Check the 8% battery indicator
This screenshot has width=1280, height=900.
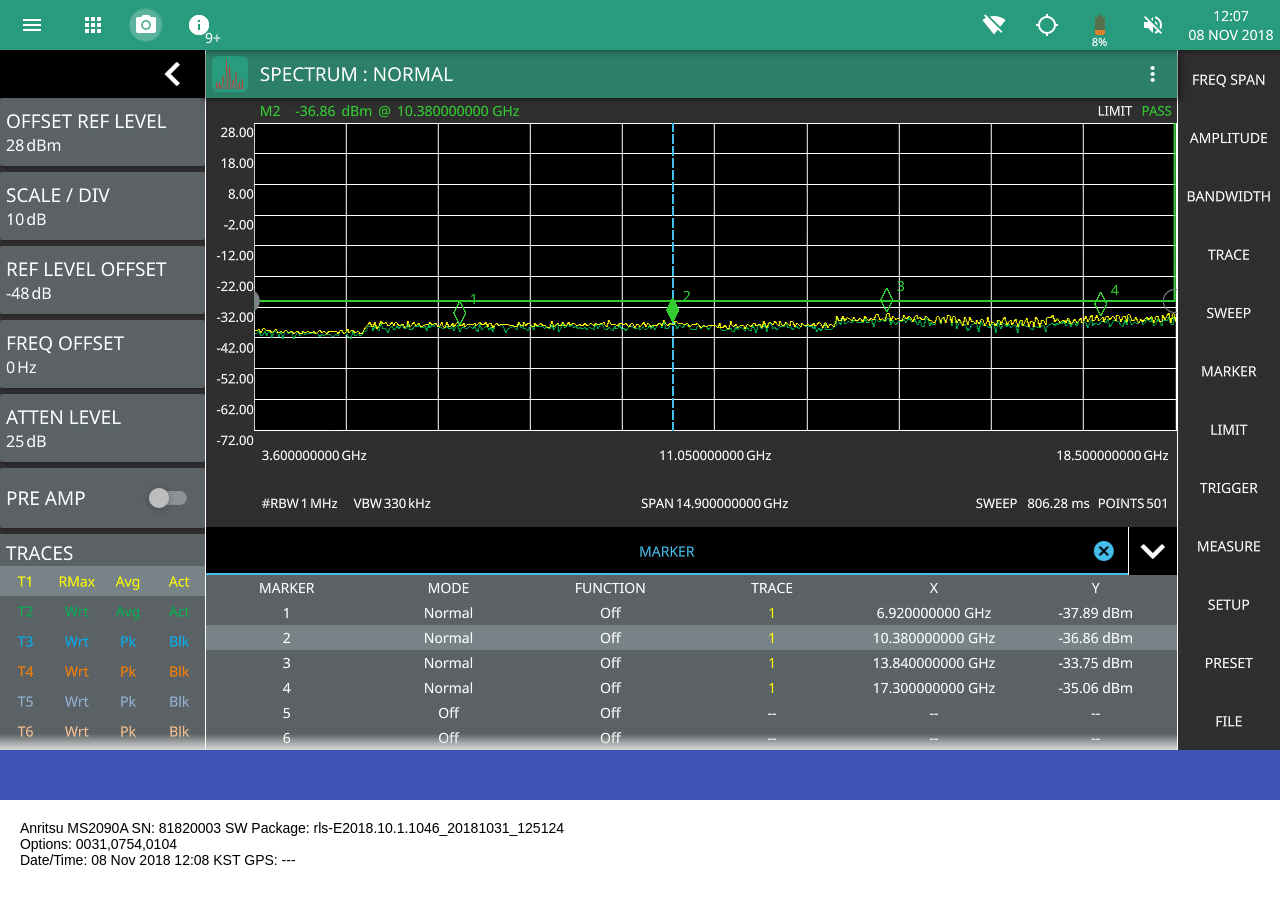click(x=1100, y=31)
